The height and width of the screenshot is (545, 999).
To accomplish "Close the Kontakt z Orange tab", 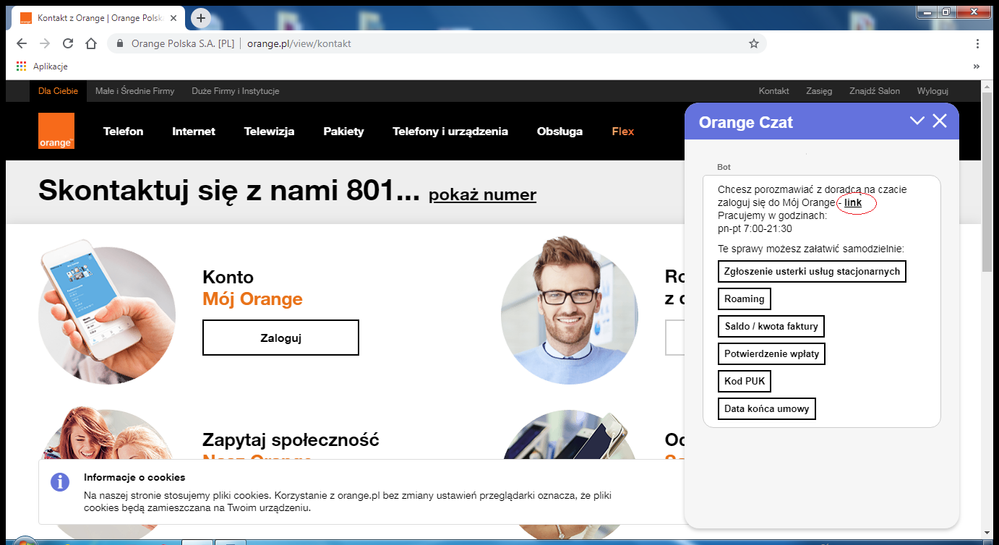I will click(173, 18).
